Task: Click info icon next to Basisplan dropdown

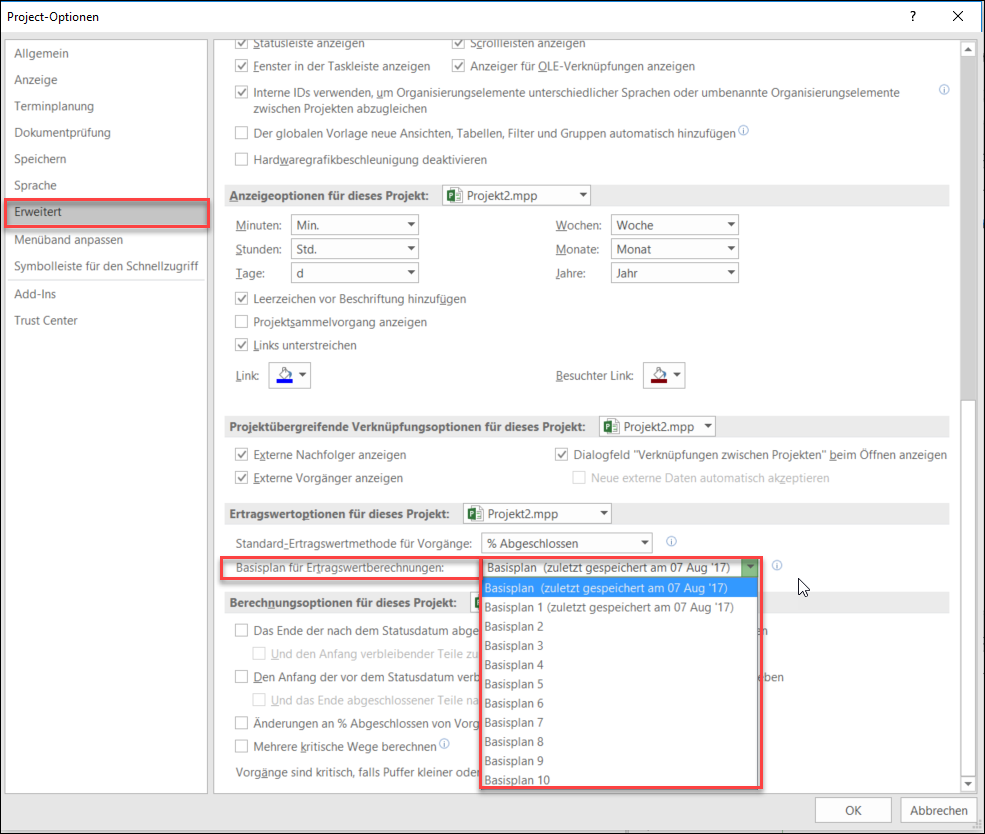Action: [777, 566]
